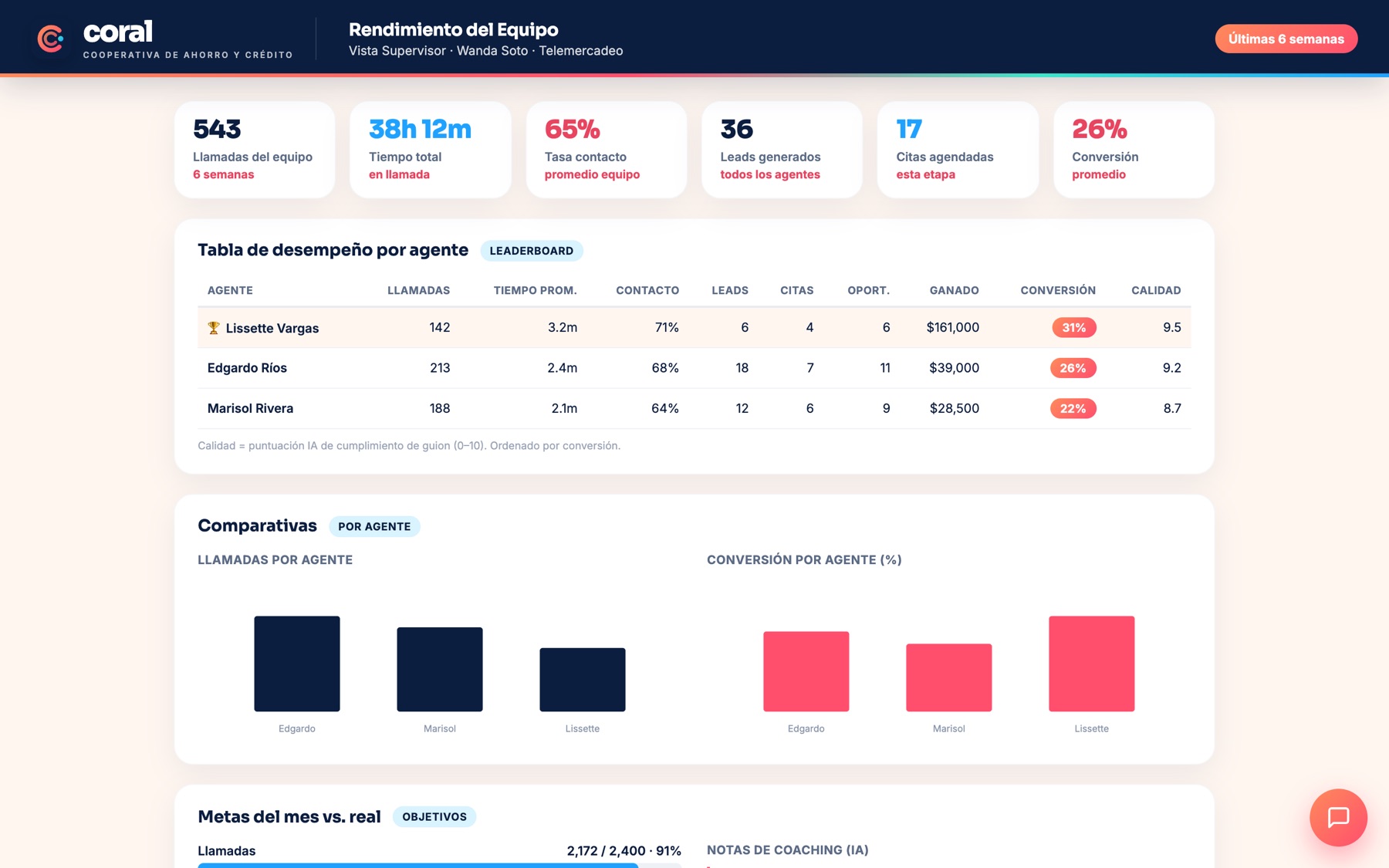Click Marisol's bar in the conversion chart

[x=949, y=677]
